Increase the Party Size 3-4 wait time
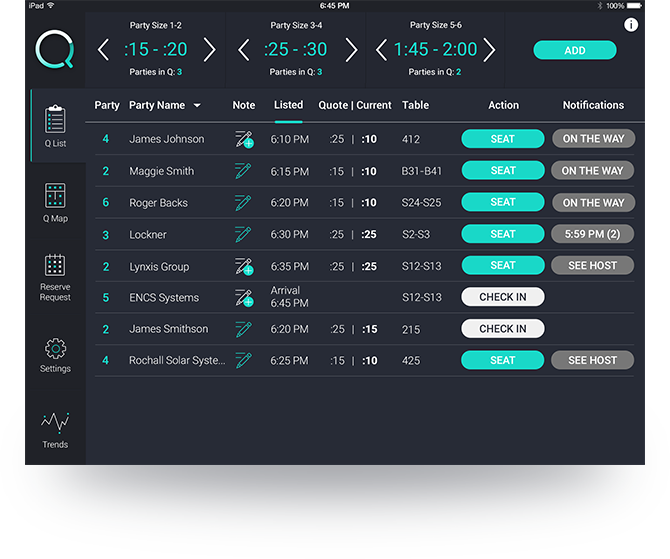Image resolution: width=670 pixels, height=559 pixels. (351, 50)
